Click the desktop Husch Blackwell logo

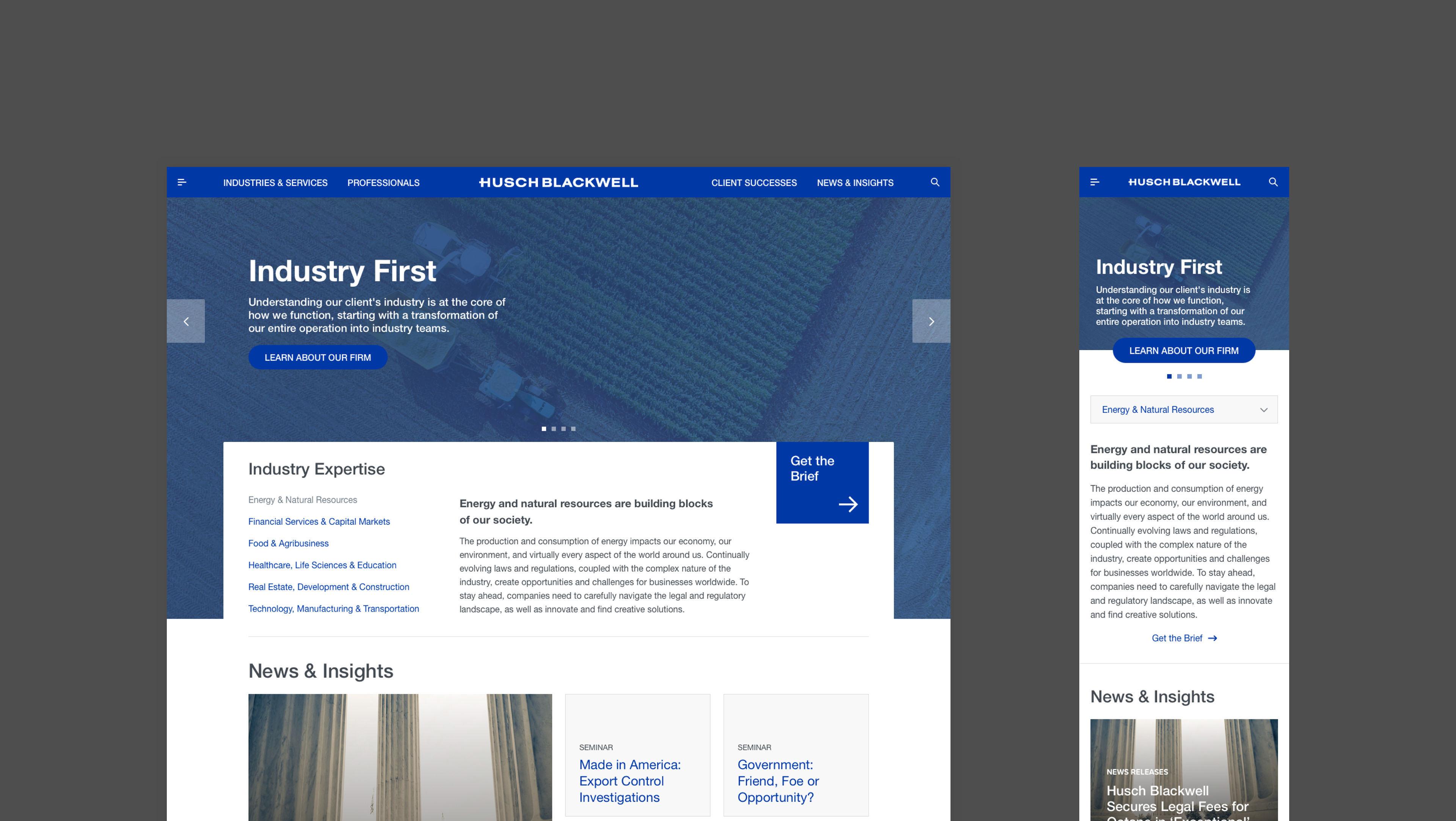click(x=559, y=182)
